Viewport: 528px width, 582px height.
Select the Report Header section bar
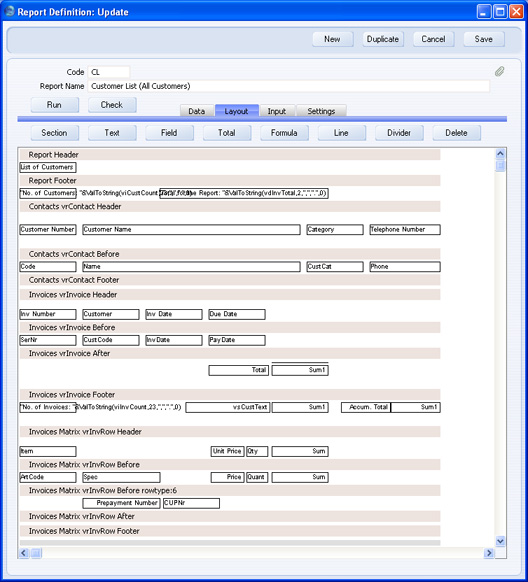click(230, 155)
